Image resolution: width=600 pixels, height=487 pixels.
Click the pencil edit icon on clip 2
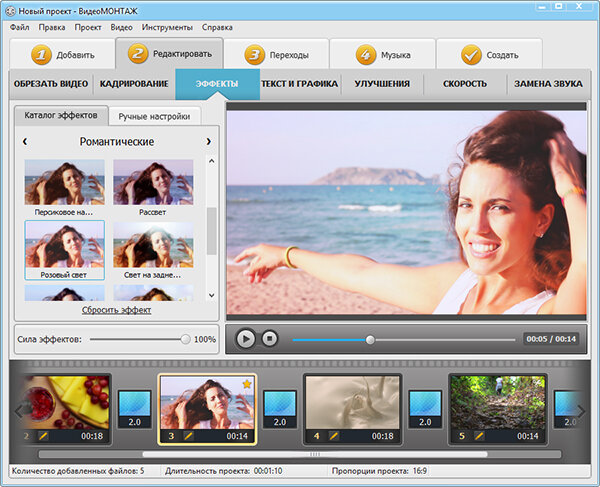43,436
